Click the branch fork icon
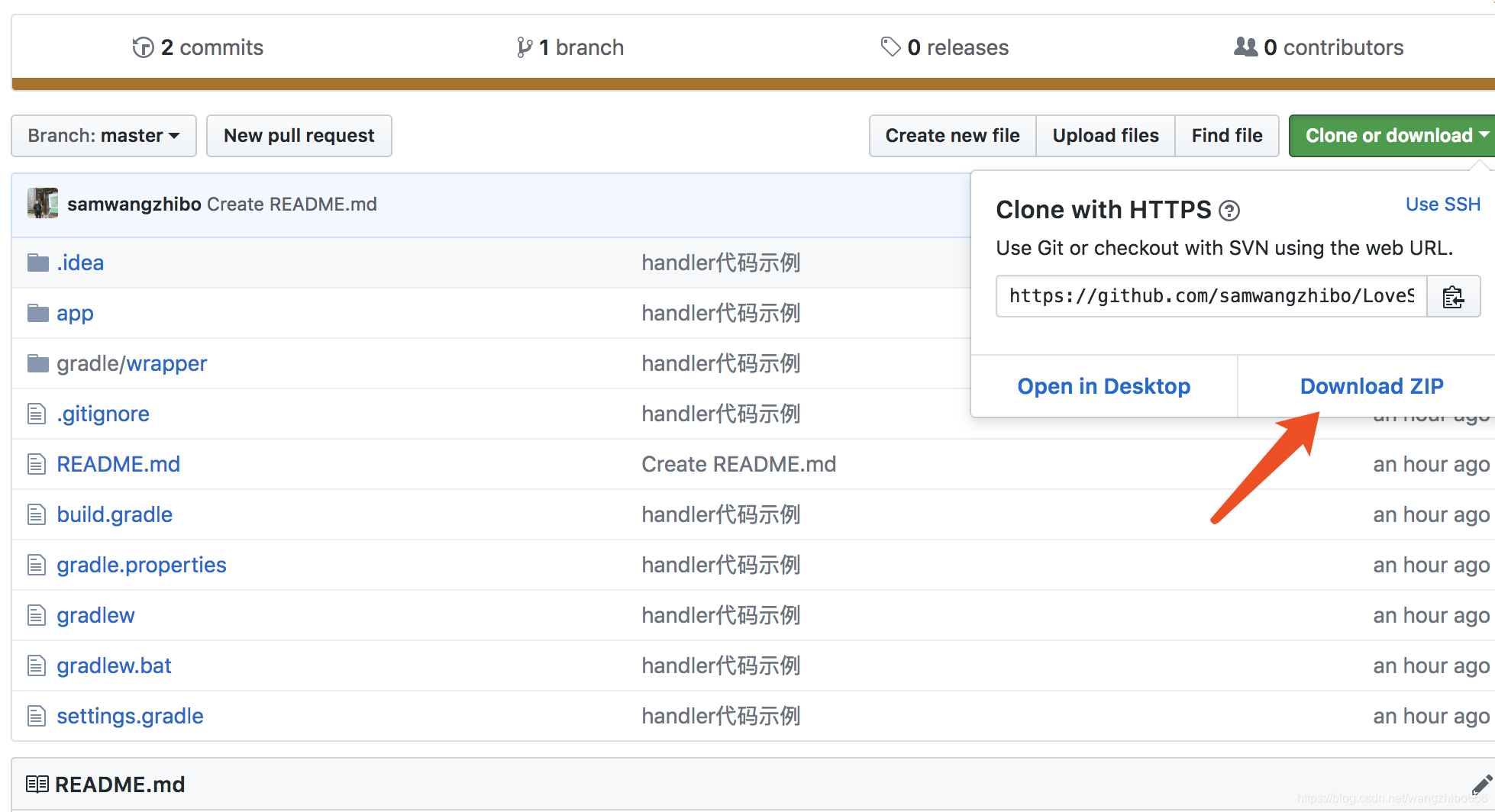 524,47
